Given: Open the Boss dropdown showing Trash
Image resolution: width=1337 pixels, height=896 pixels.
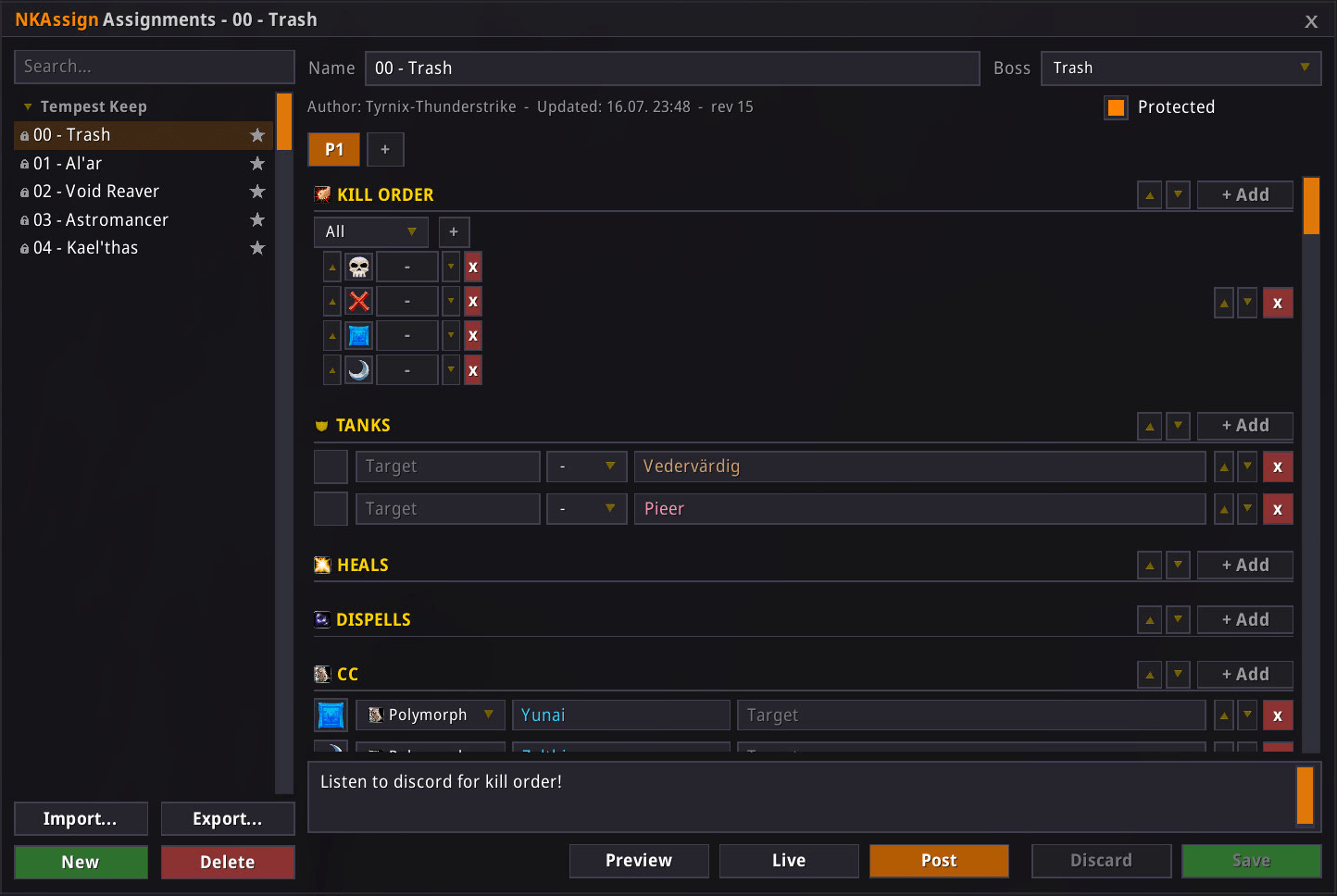Looking at the screenshot, I should [x=1181, y=68].
